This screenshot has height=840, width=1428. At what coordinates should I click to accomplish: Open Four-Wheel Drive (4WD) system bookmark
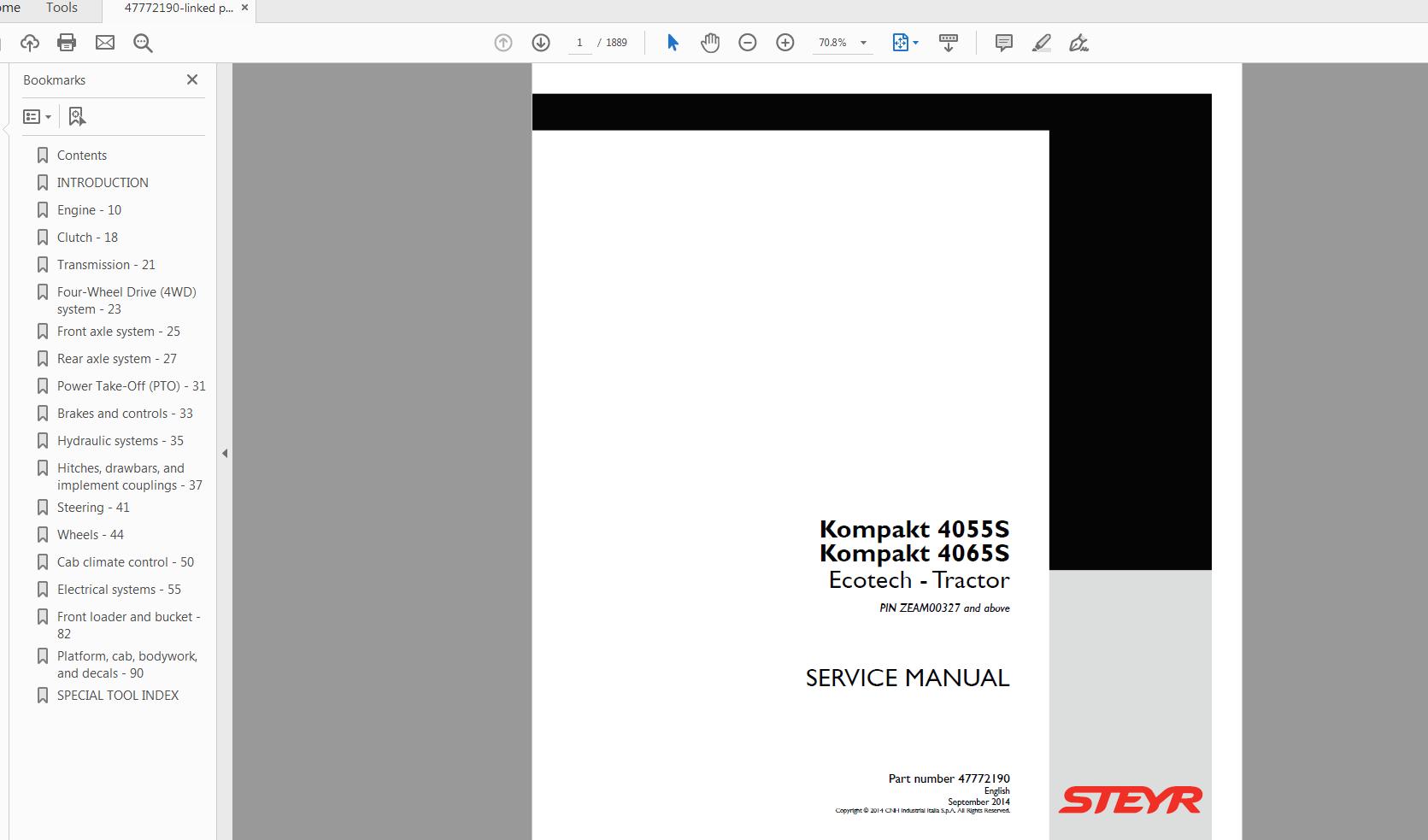pos(126,301)
